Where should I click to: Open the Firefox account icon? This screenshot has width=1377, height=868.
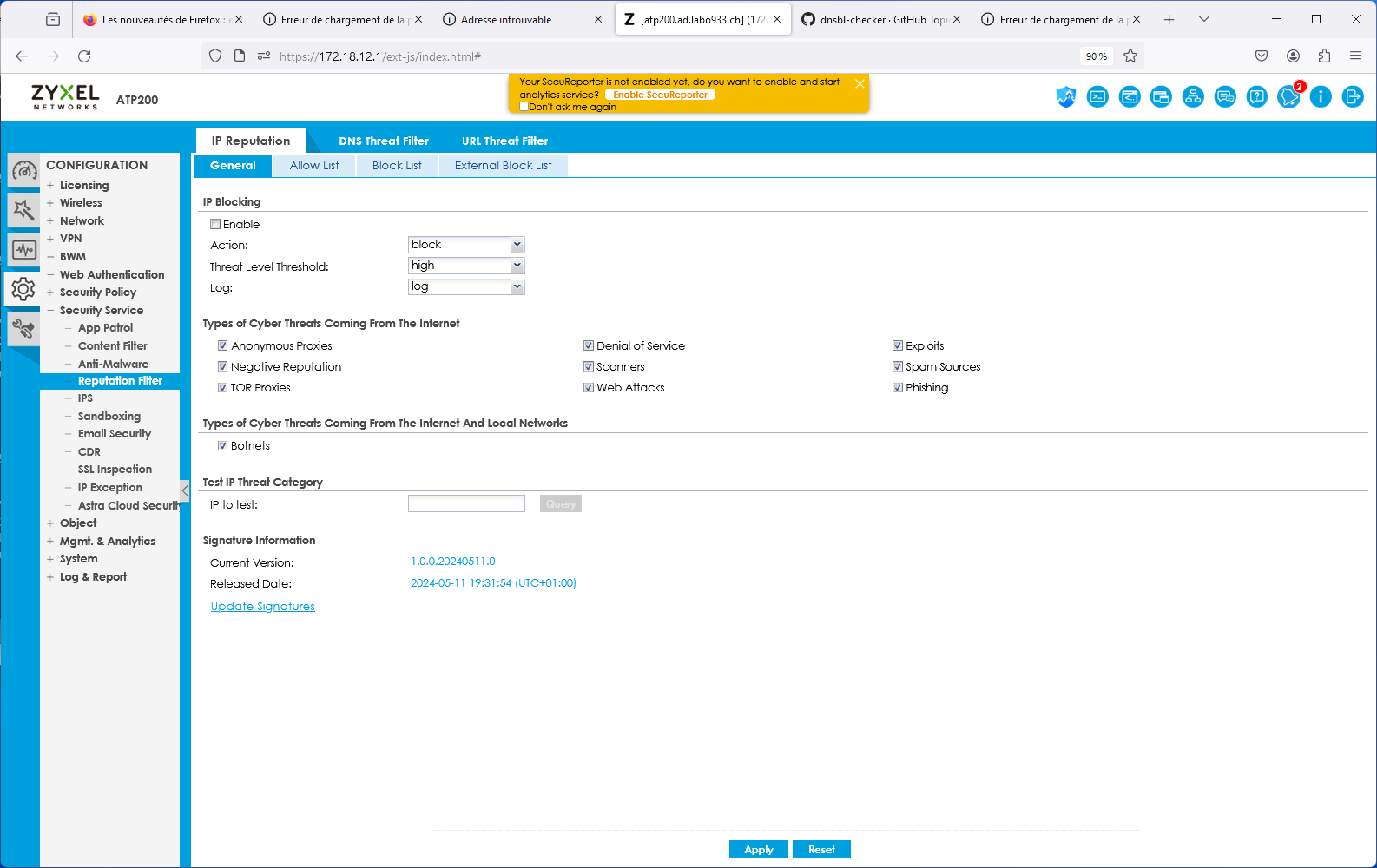tap(1293, 56)
